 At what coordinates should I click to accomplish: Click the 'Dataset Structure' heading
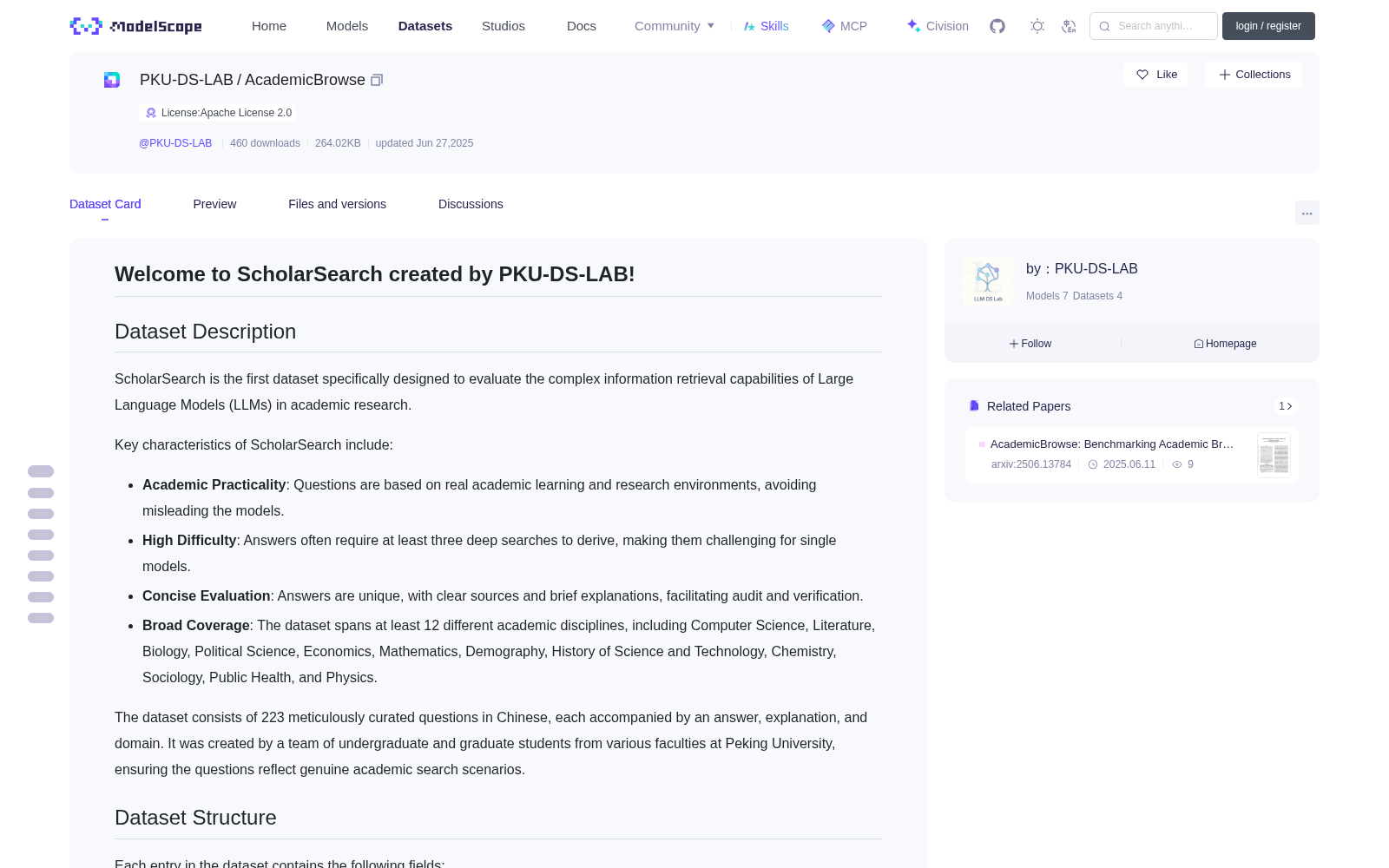[195, 818]
